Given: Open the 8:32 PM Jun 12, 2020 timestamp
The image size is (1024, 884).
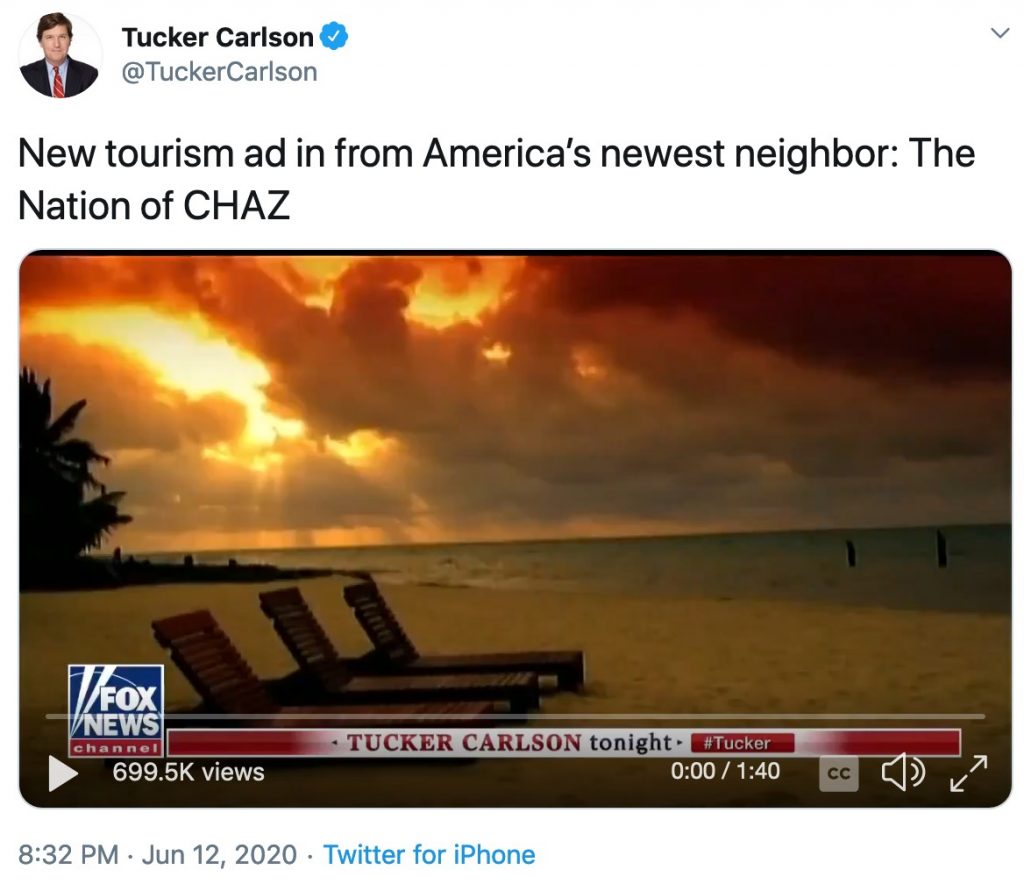Looking at the screenshot, I should 157,855.
